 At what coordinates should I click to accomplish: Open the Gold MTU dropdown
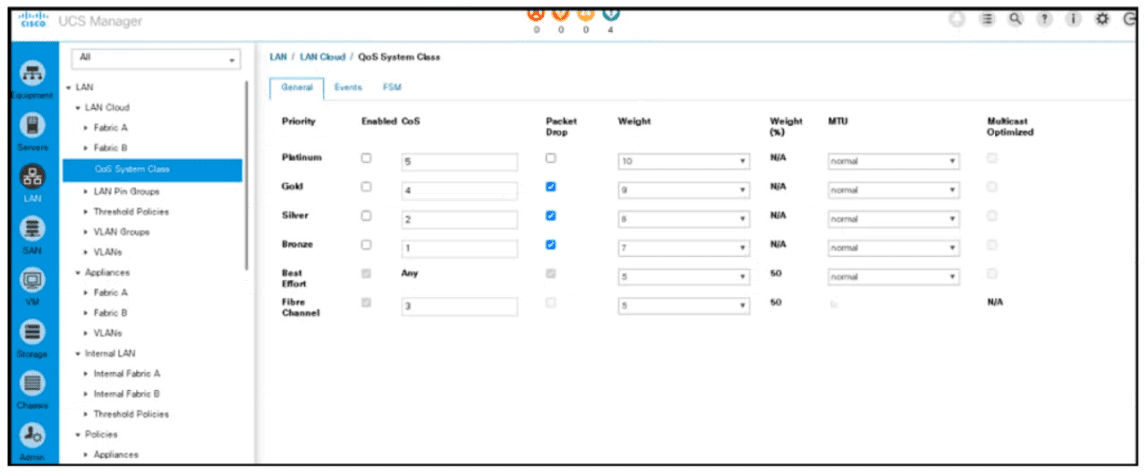coord(894,189)
